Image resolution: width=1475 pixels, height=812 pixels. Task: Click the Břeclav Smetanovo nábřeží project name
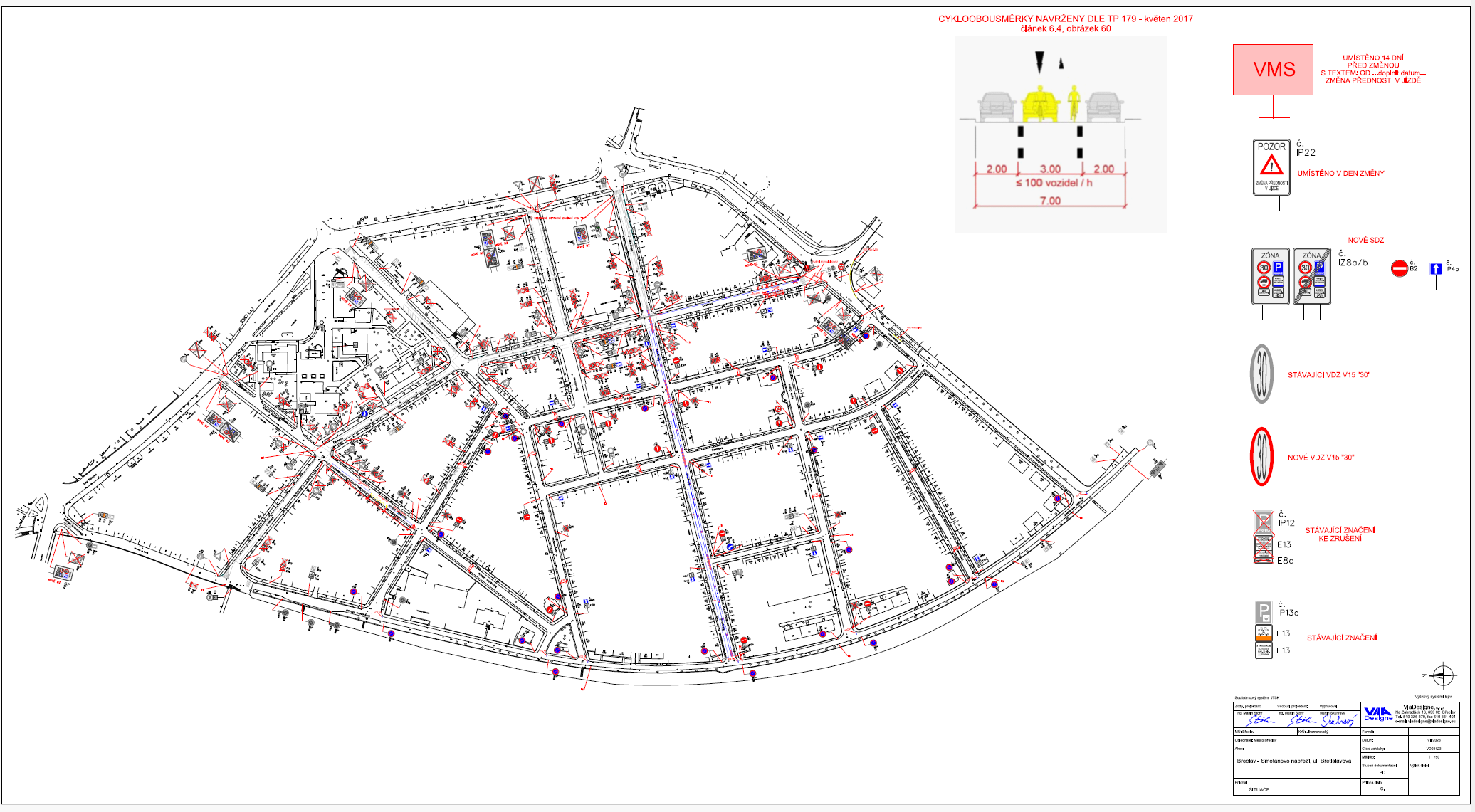1293,761
